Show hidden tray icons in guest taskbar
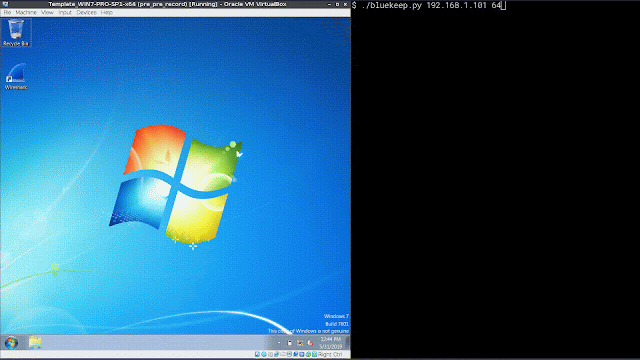 pos(279,342)
